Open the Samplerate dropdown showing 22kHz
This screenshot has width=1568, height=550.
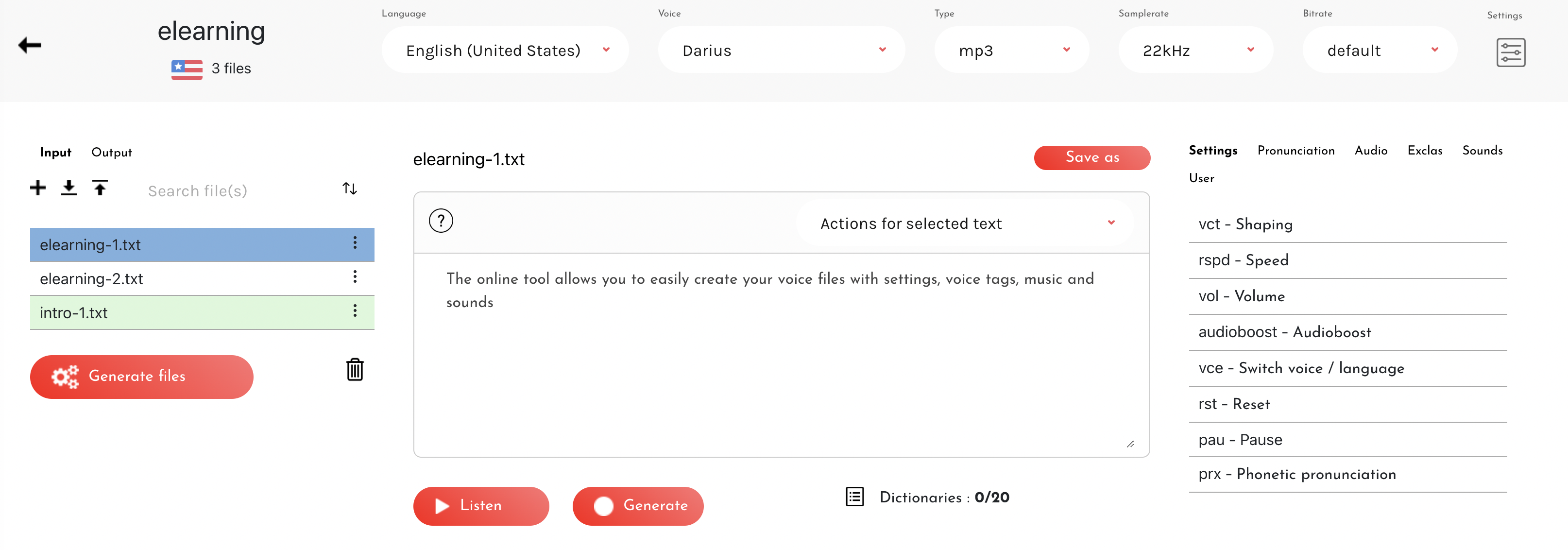(1195, 50)
